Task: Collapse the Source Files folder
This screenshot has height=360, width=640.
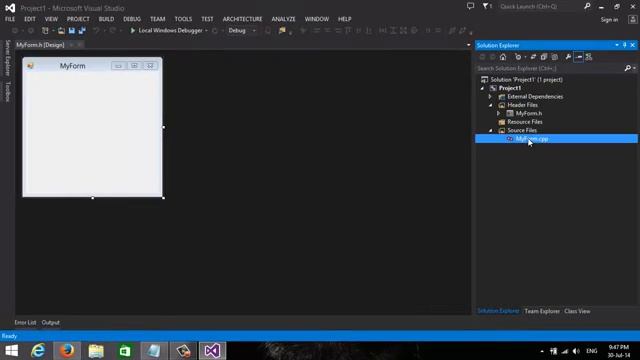Action: point(491,131)
